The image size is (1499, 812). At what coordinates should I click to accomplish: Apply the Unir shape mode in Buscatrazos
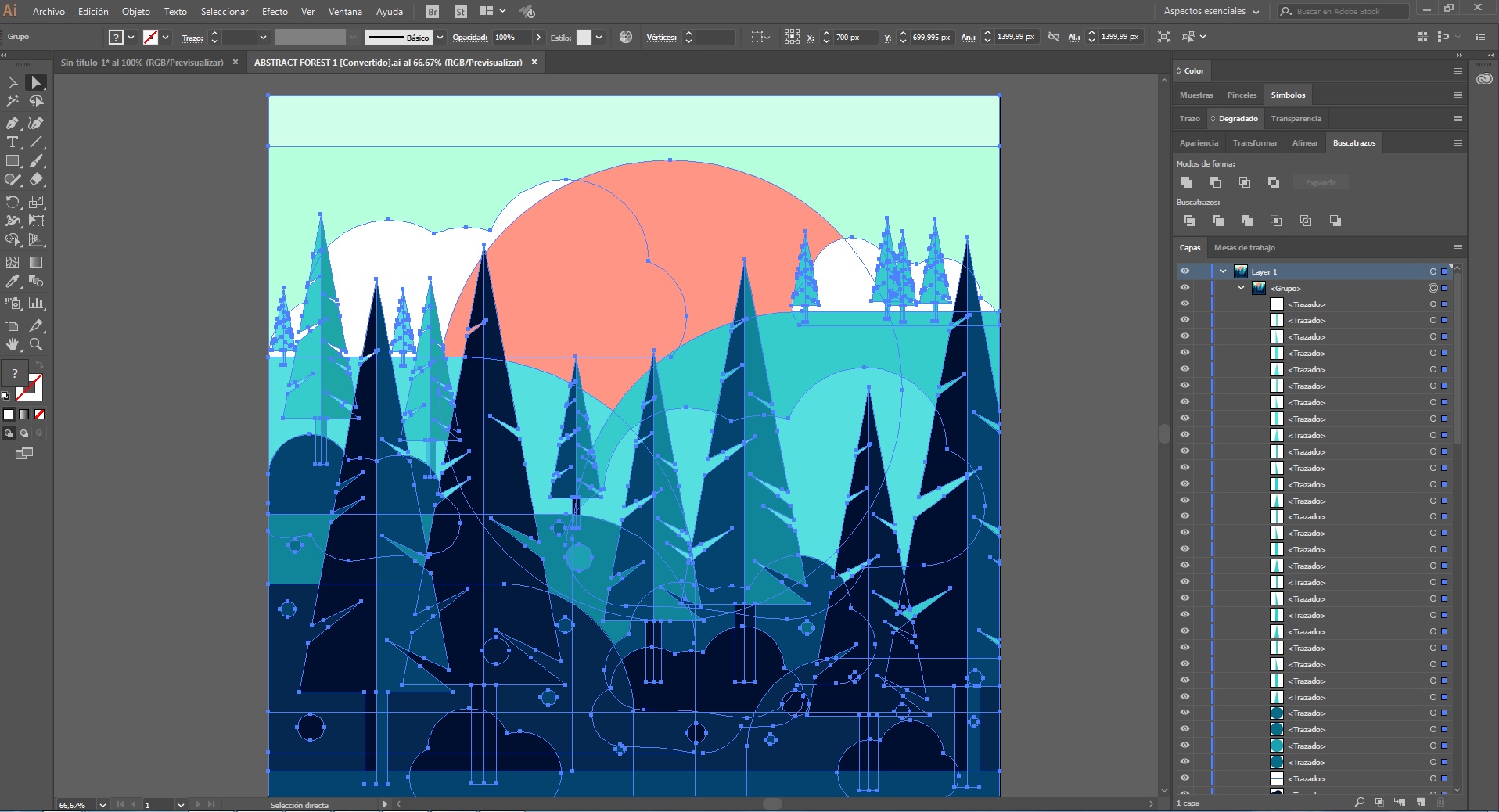[1186, 182]
